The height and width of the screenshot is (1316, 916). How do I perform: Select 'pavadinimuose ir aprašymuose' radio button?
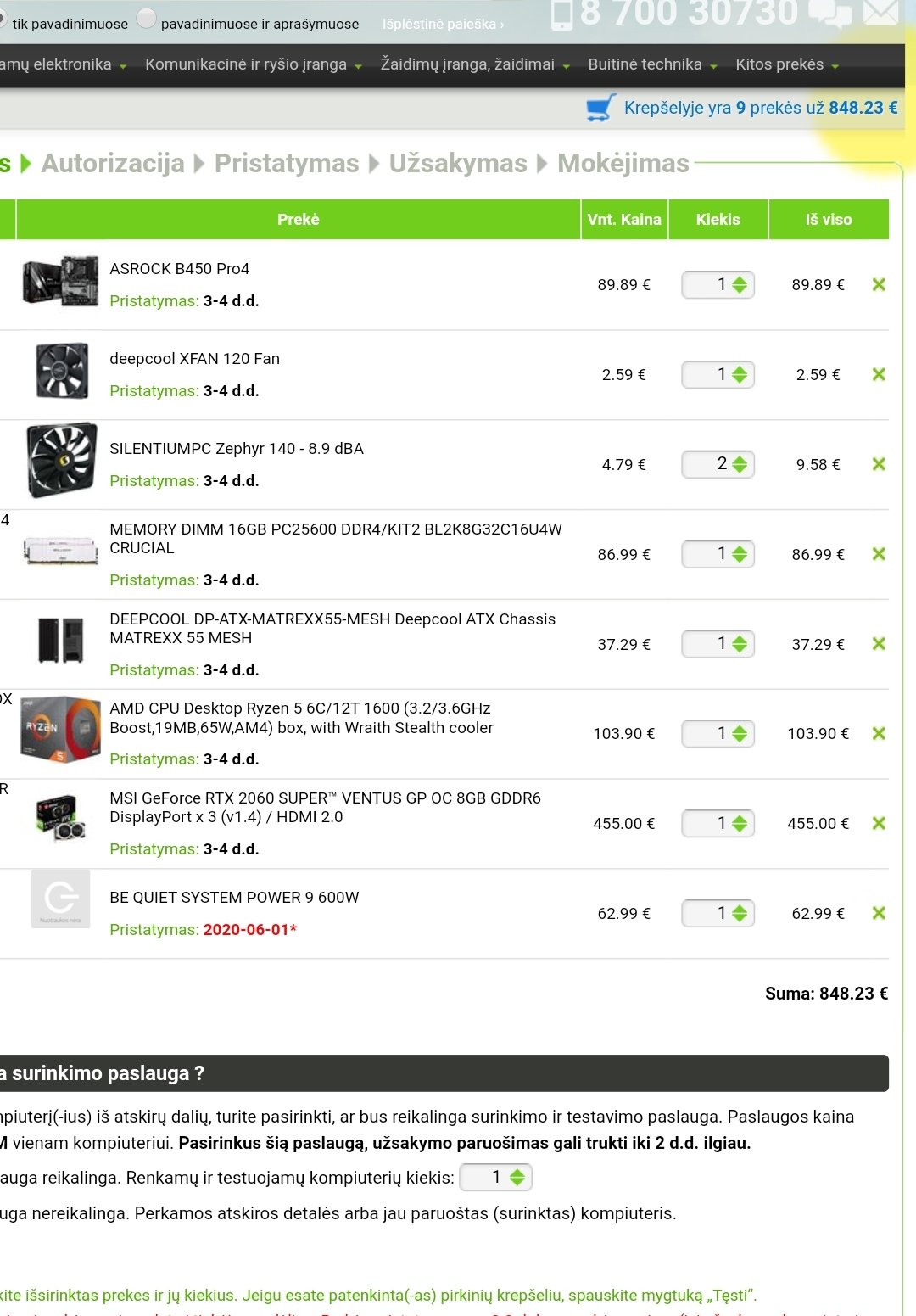pyautogui.click(x=147, y=19)
